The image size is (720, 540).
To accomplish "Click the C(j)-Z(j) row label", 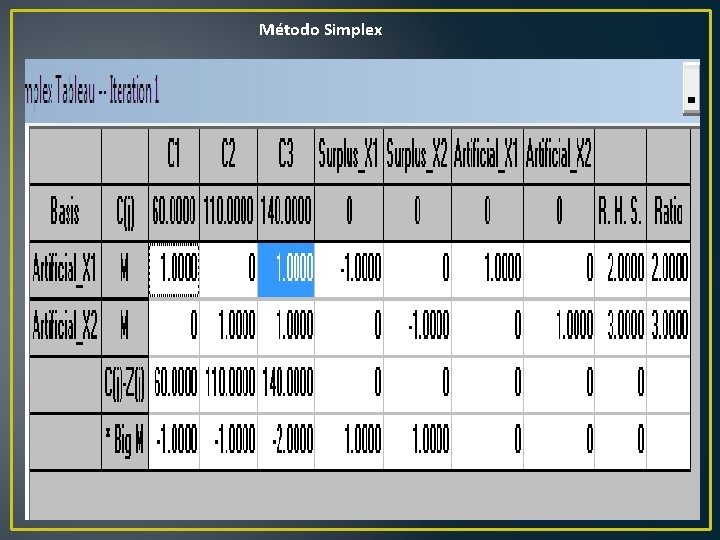I will (125, 385).
